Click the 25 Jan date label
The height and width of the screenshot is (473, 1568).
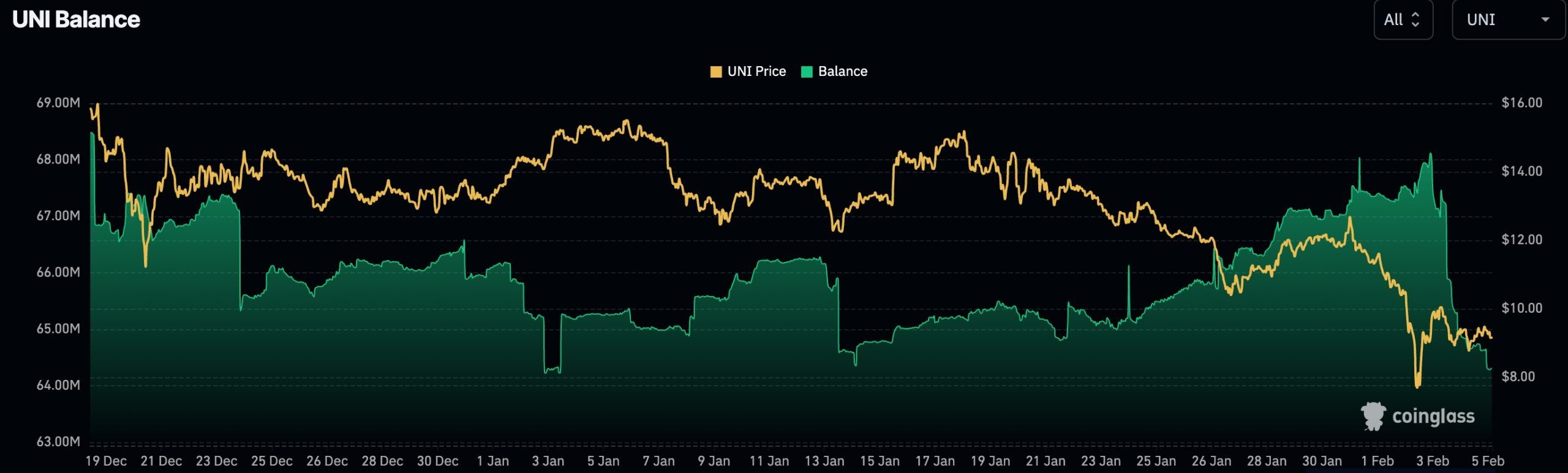coord(1156,461)
